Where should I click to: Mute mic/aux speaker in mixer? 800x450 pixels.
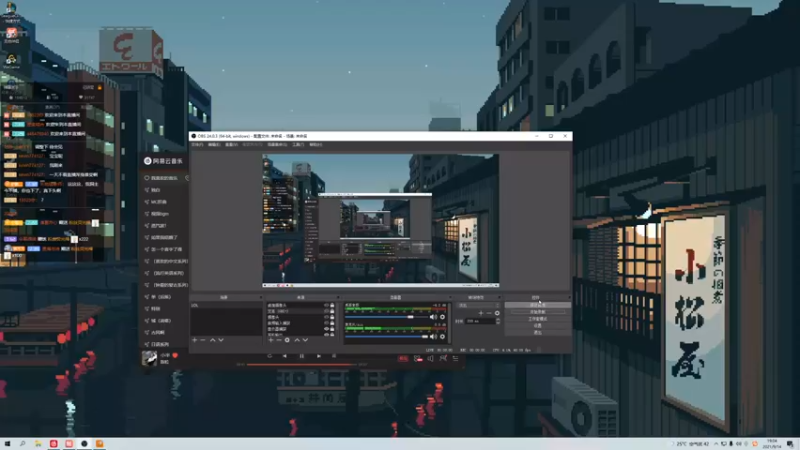433,337
